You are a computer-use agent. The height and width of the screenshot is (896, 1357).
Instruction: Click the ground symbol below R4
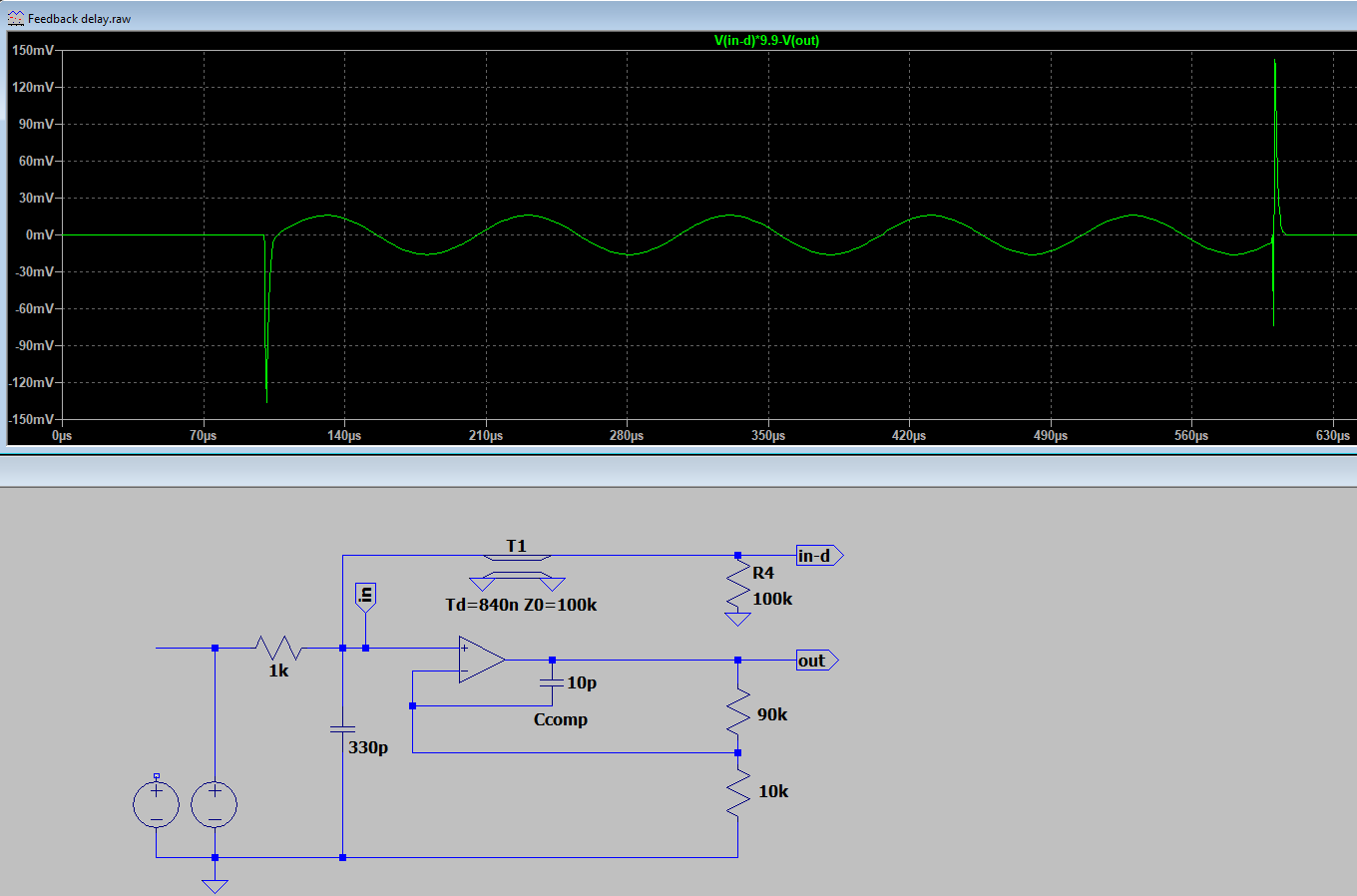pyautogui.click(x=737, y=619)
